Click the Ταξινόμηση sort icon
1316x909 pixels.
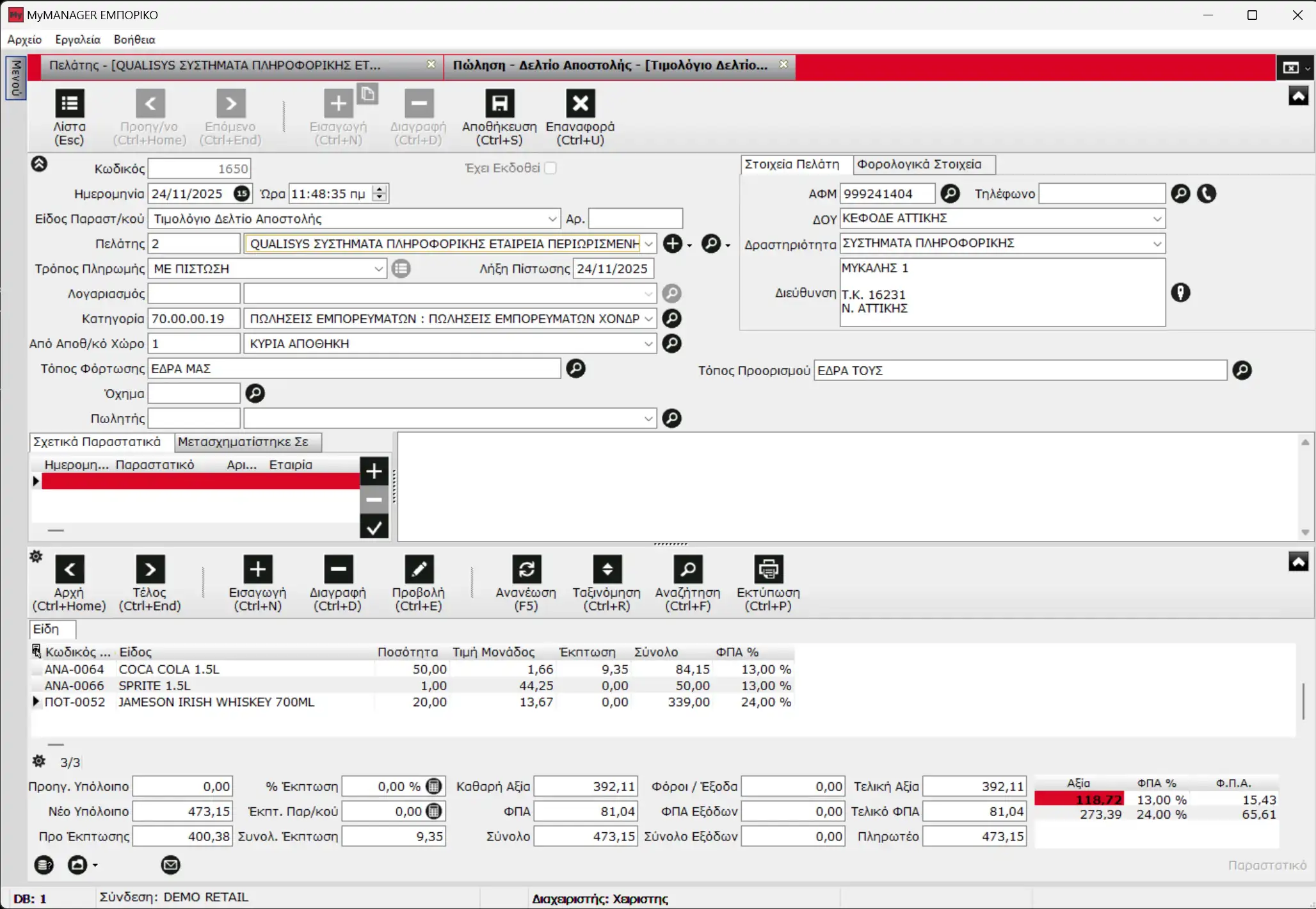pos(607,569)
